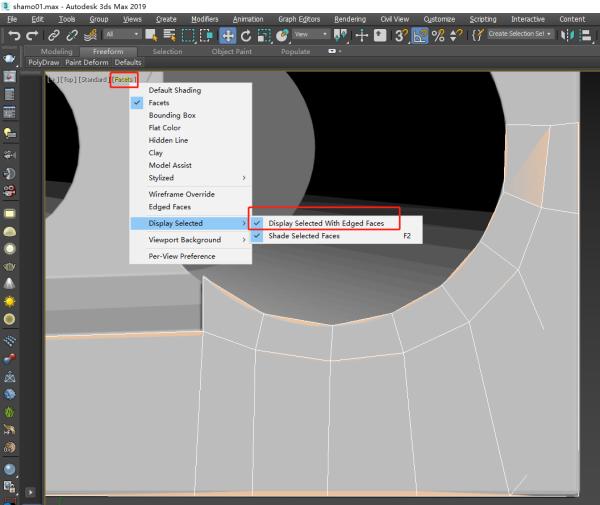The width and height of the screenshot is (600, 505).
Task: Toggle the Percent Snap button
Action: [438, 36]
